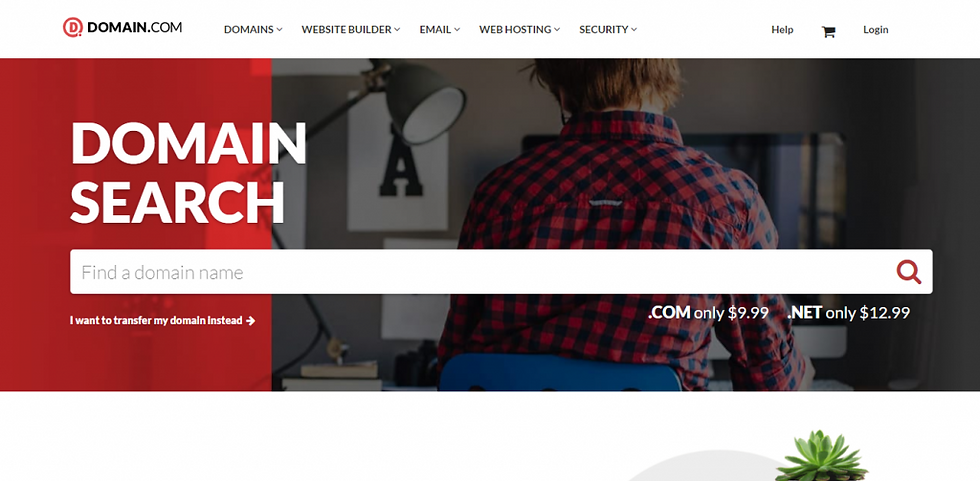Open the WEBSITE BUILDER menu label
980x481 pixels.
pyautogui.click(x=346, y=29)
